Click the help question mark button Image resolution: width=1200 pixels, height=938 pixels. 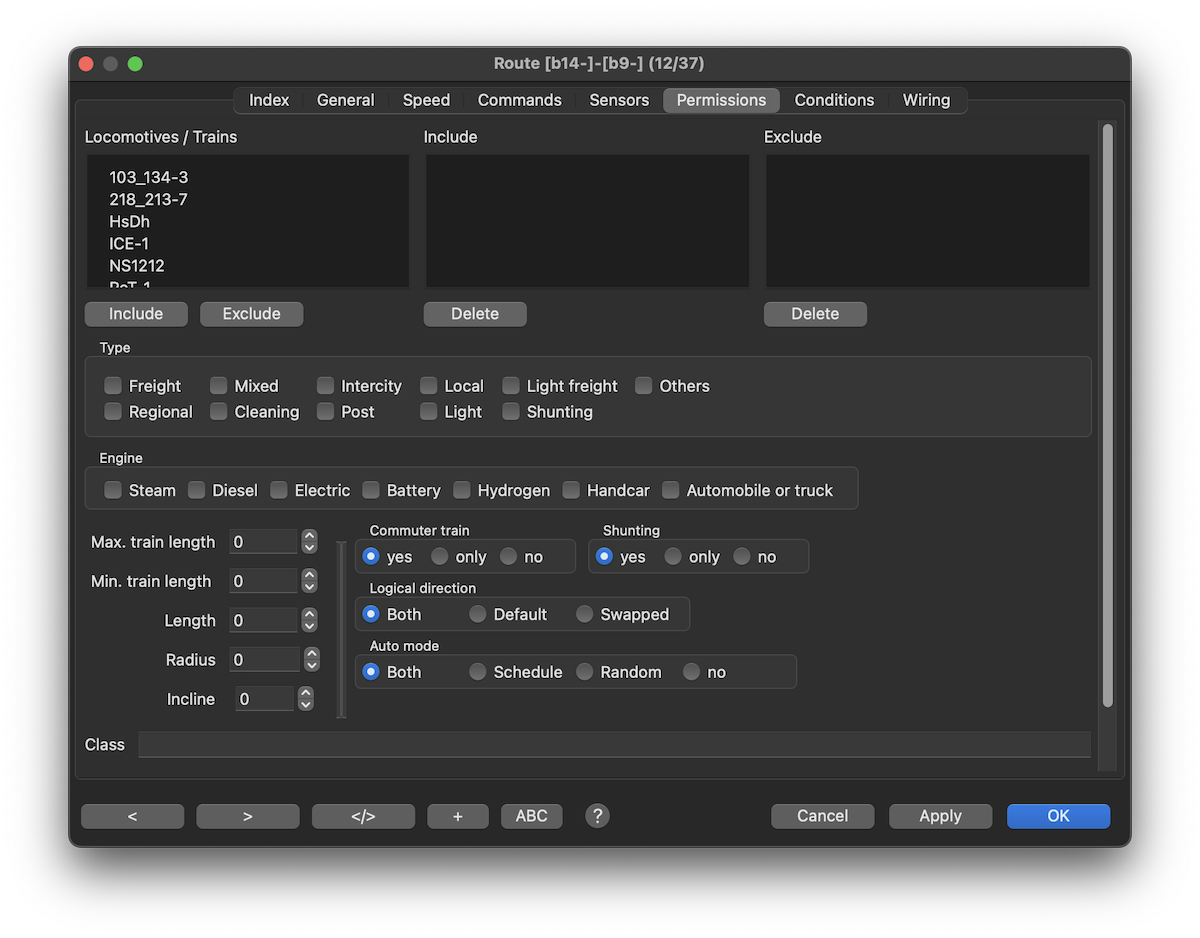click(597, 816)
